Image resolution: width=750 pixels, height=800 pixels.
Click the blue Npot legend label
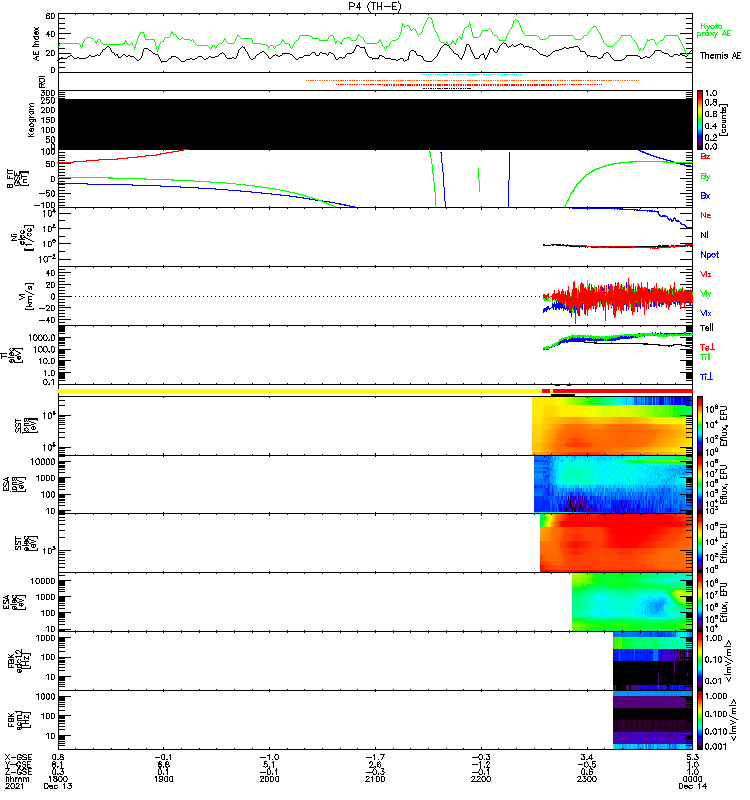coord(710,255)
